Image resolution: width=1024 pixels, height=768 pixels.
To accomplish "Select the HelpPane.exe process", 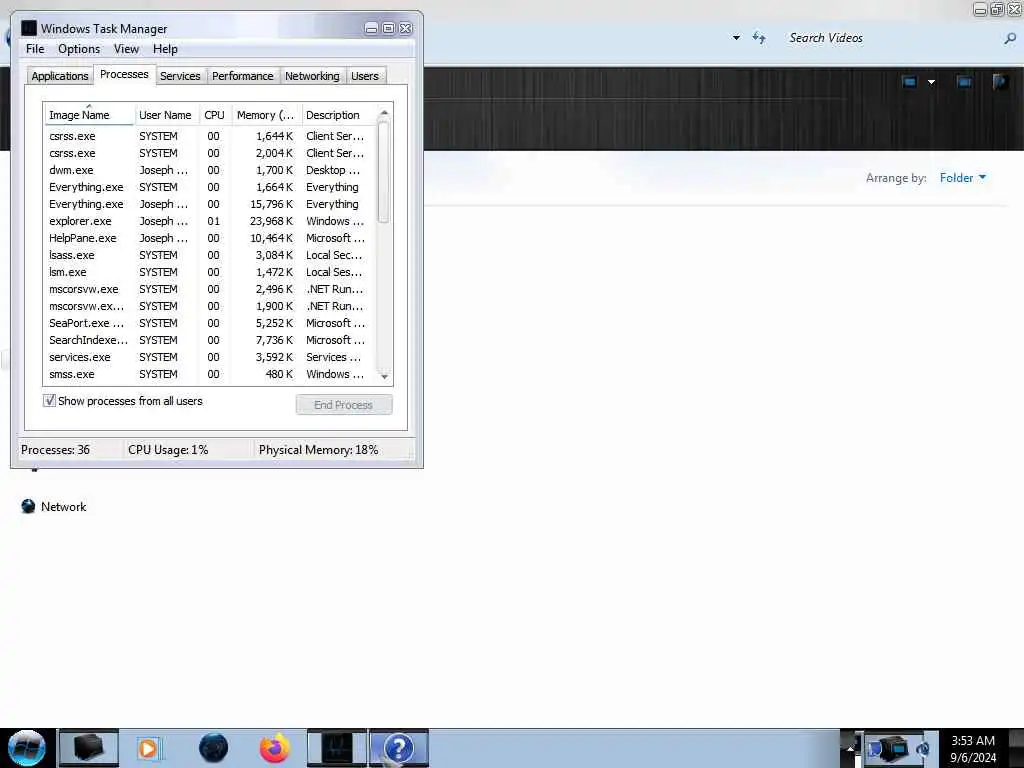I will (x=209, y=238).
